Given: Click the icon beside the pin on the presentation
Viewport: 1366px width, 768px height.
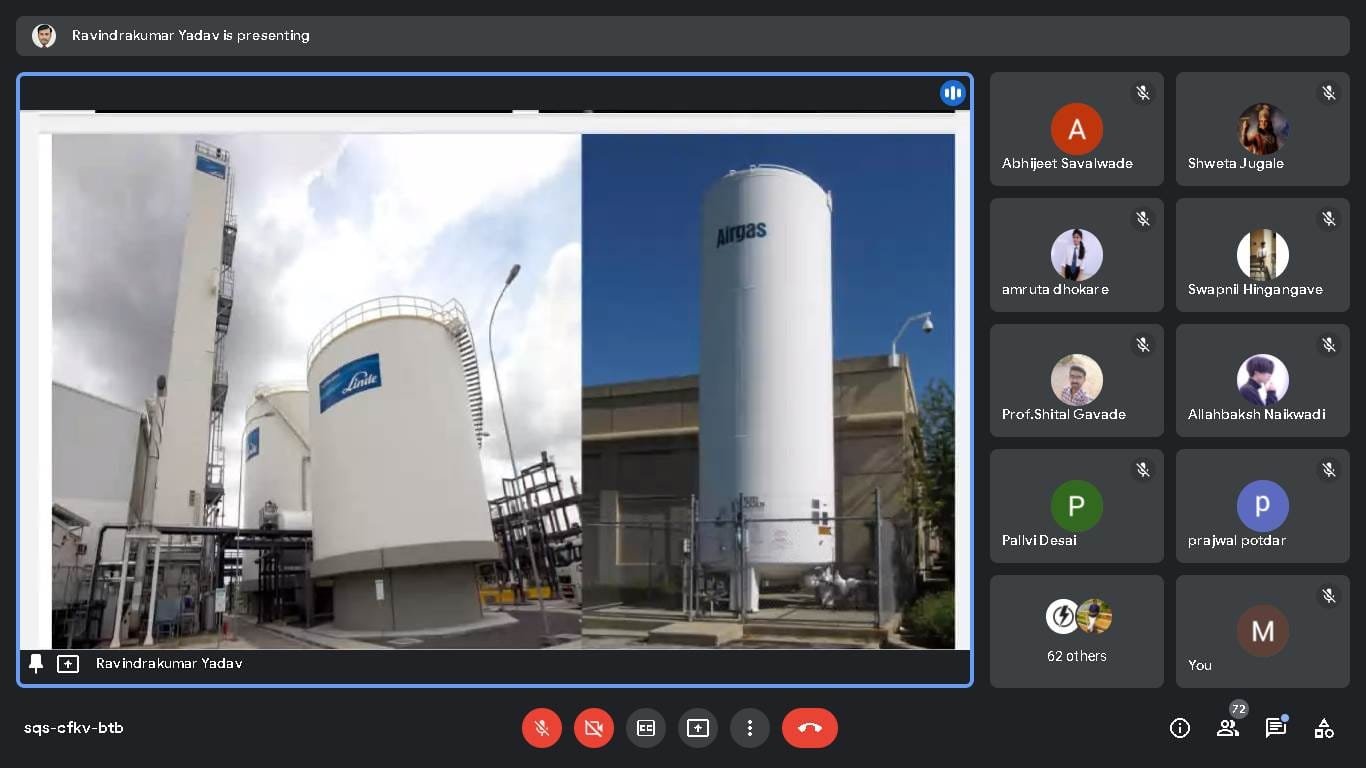Looking at the screenshot, I should click(68, 664).
